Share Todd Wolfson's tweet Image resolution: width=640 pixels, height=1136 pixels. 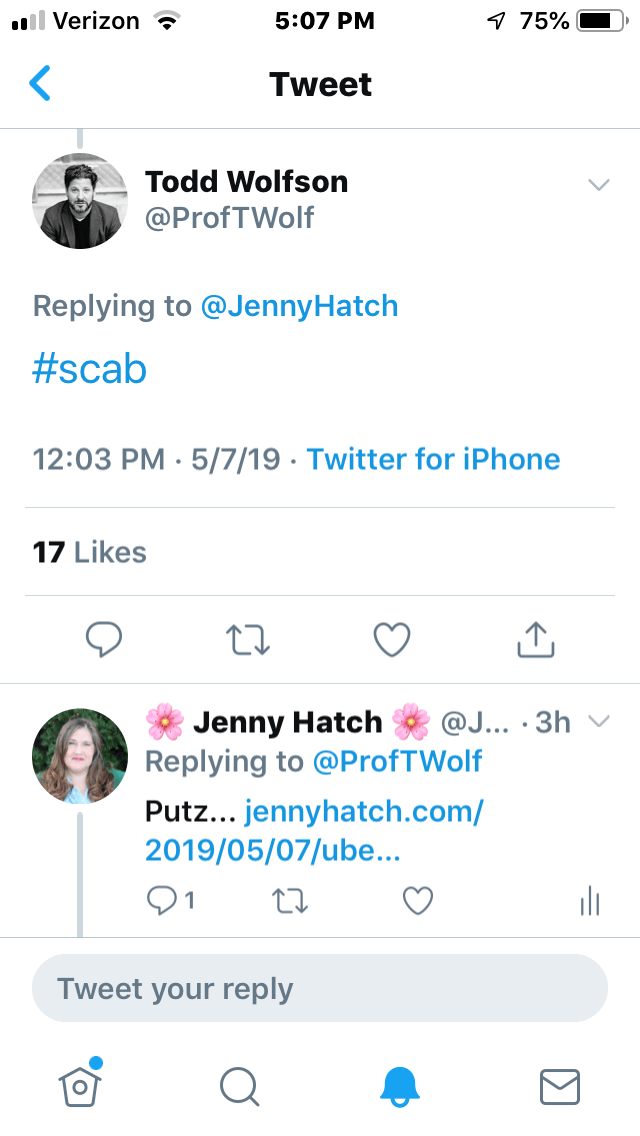point(535,639)
